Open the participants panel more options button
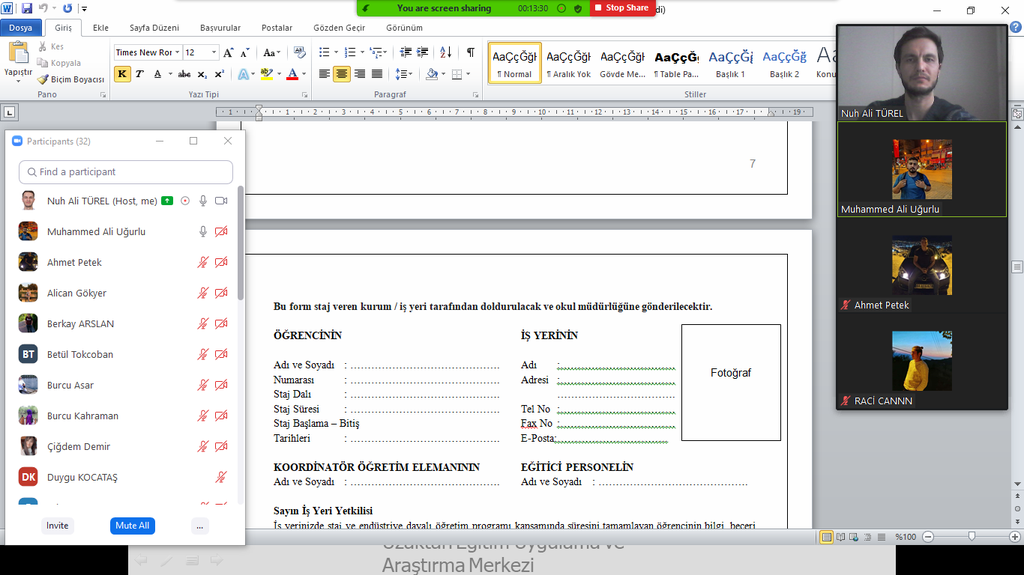 (200, 526)
